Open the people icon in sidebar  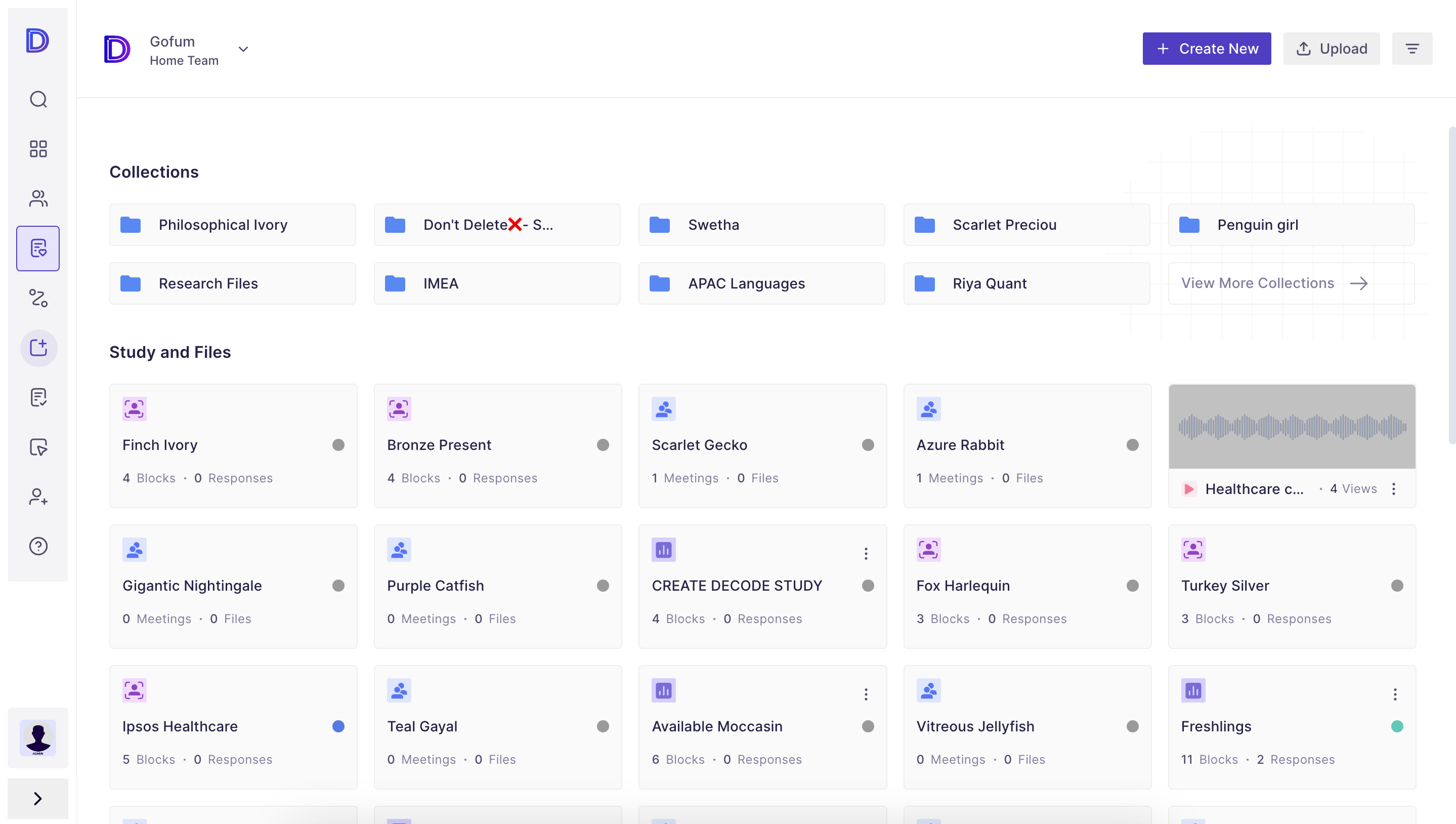[x=38, y=198]
